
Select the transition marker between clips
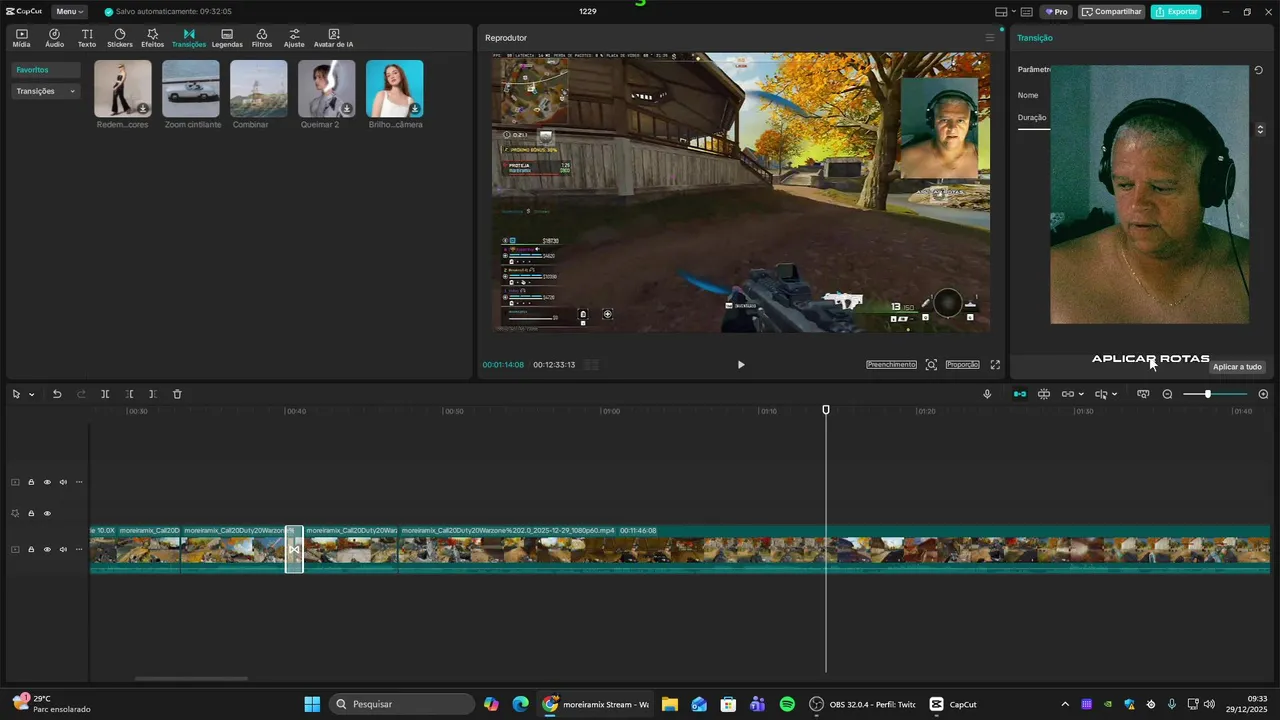(294, 550)
